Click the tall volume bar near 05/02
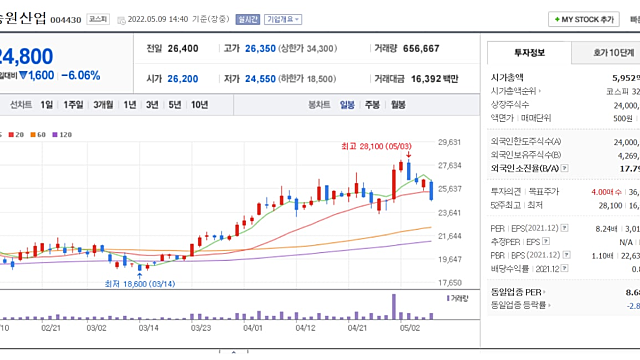Screen dimensions: 640x360 click(394, 307)
